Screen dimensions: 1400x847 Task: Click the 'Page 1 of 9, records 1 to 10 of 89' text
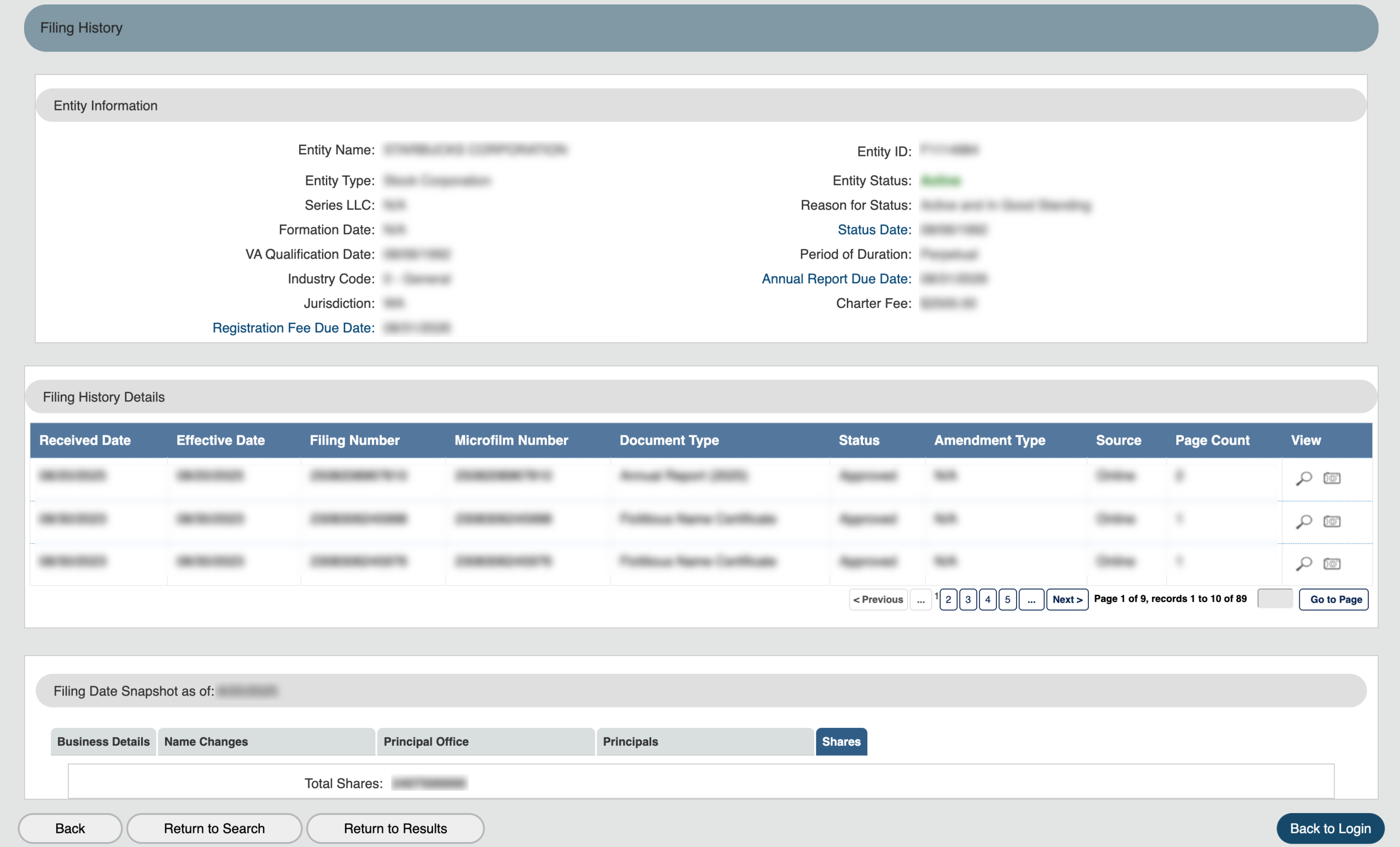pyautogui.click(x=1170, y=599)
